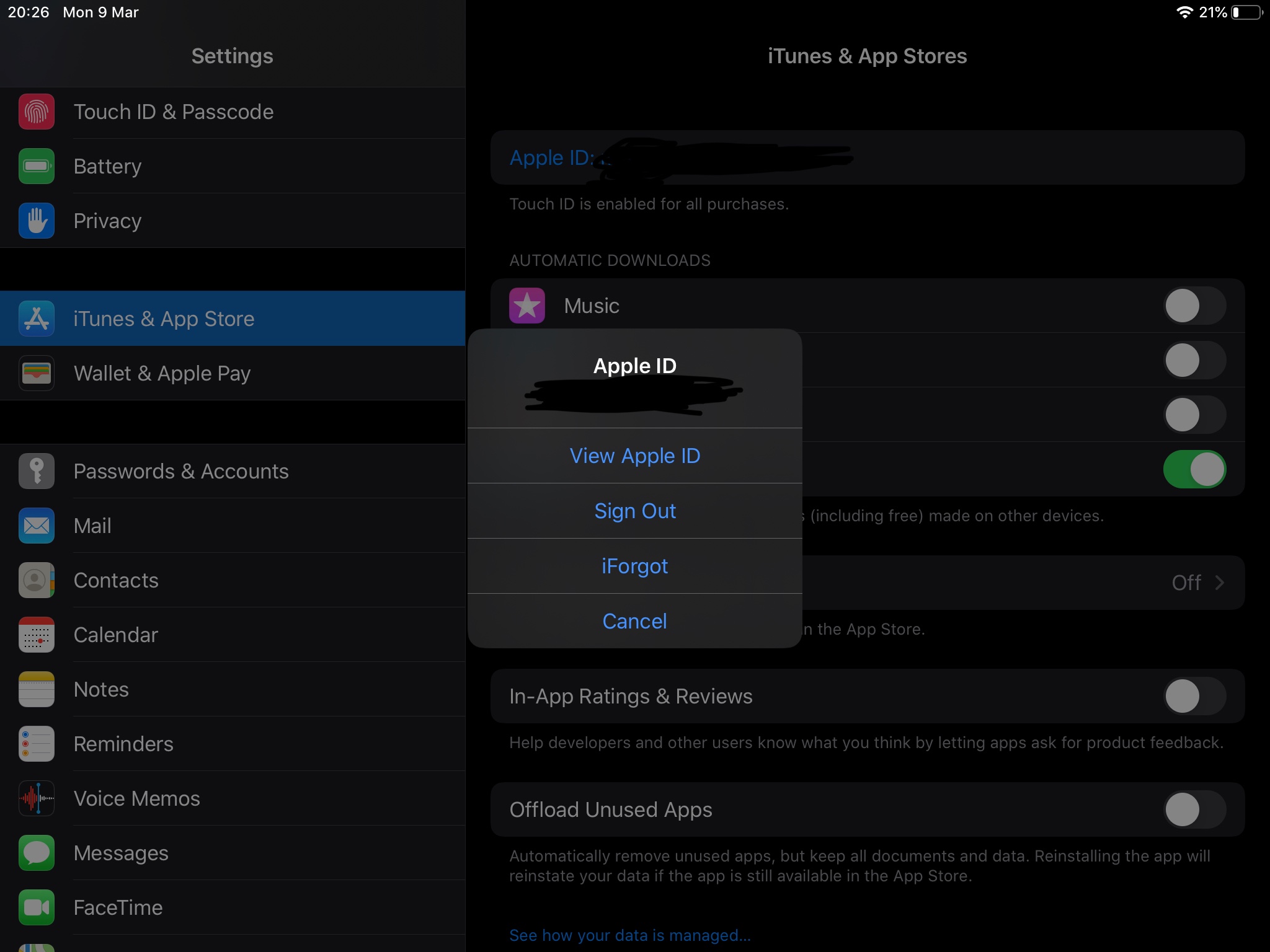Open See how your data is managed link
Viewport: 1270px width, 952px height.
[629, 935]
